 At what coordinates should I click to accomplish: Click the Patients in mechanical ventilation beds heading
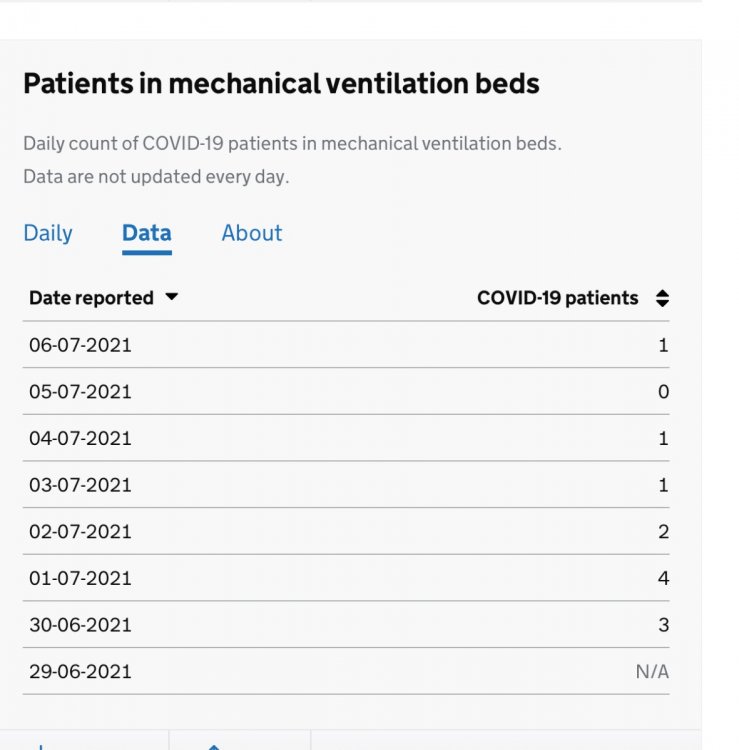[281, 83]
